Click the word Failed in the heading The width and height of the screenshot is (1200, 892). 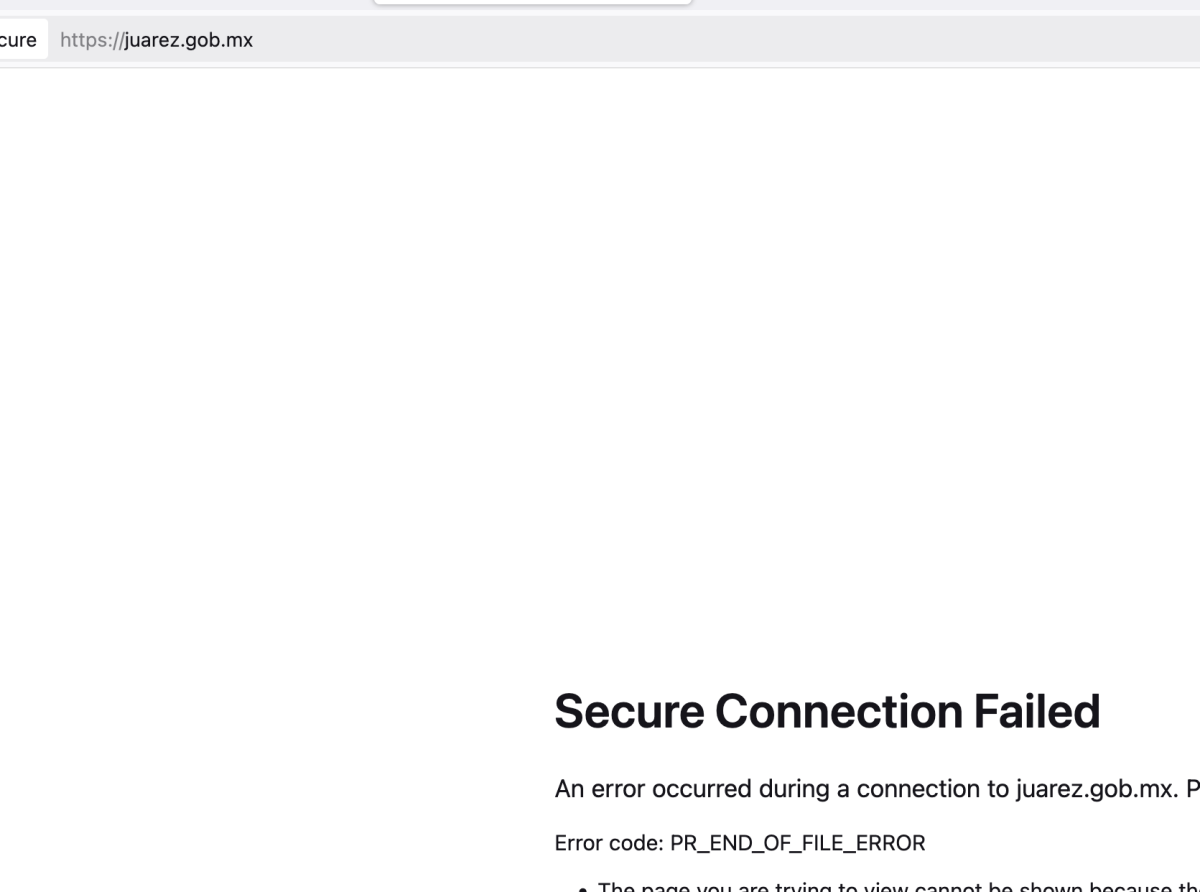pyautogui.click(x=1037, y=711)
